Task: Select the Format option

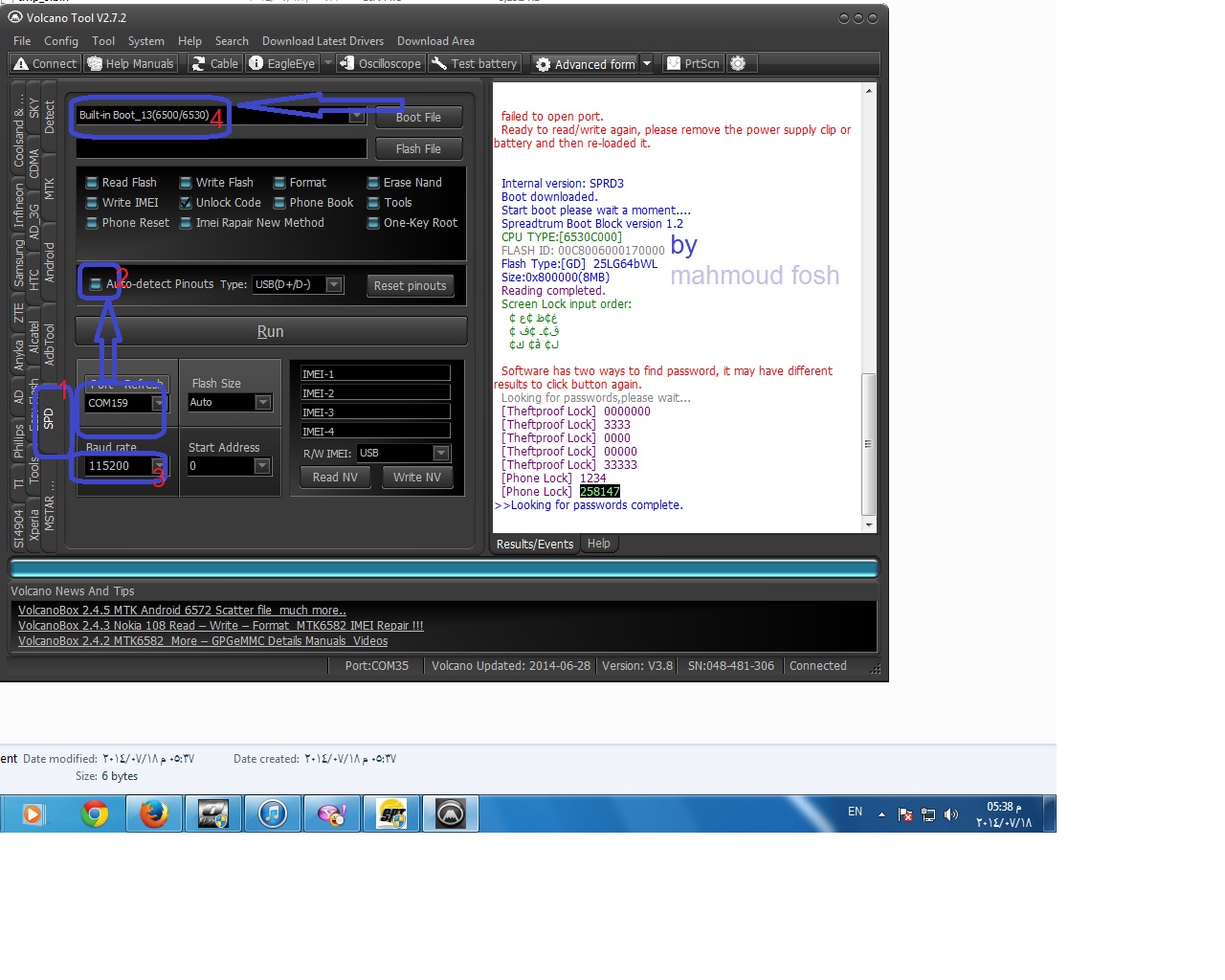Action: (300, 183)
